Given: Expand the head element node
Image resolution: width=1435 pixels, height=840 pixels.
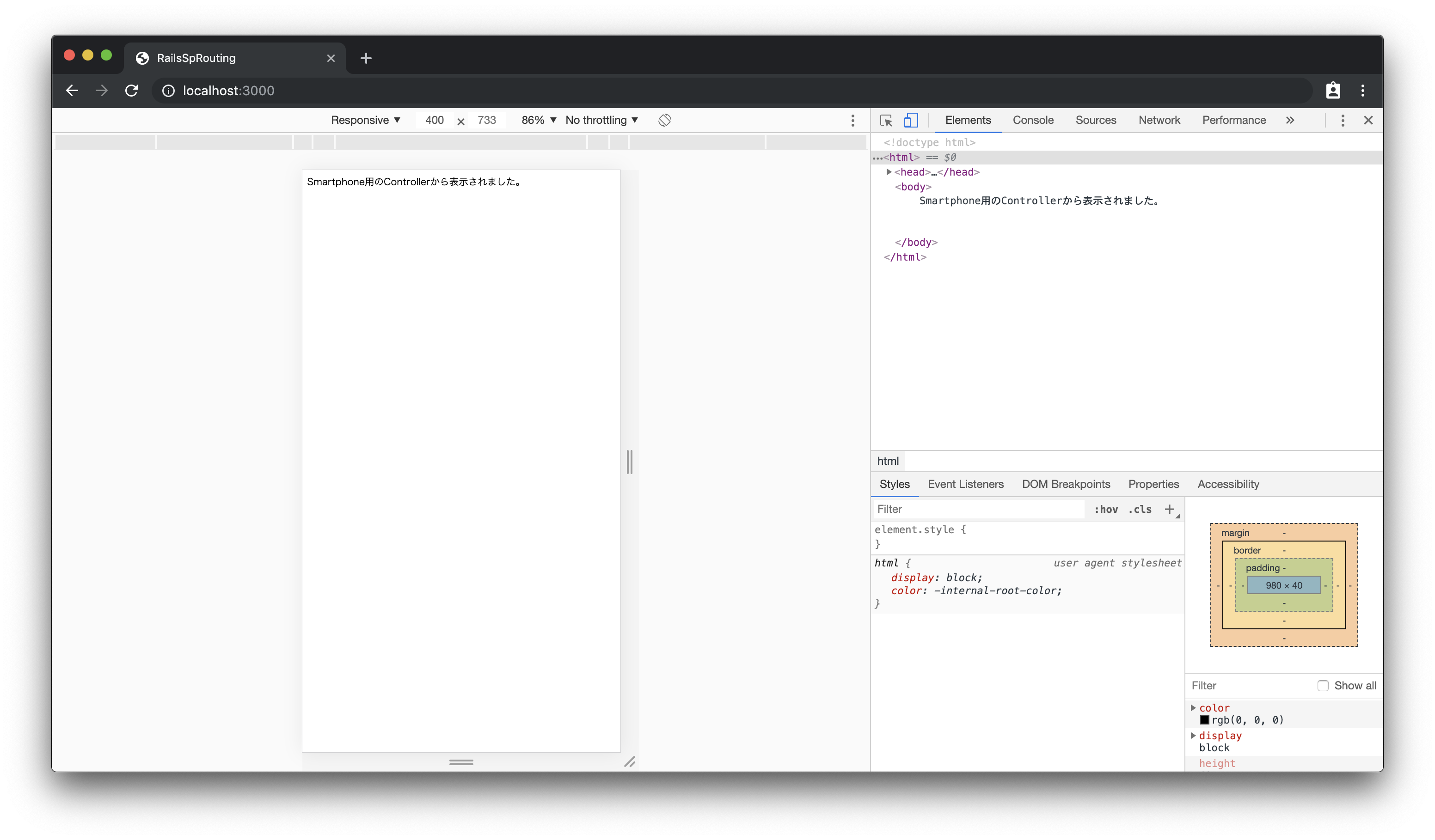Looking at the screenshot, I should click(889, 172).
